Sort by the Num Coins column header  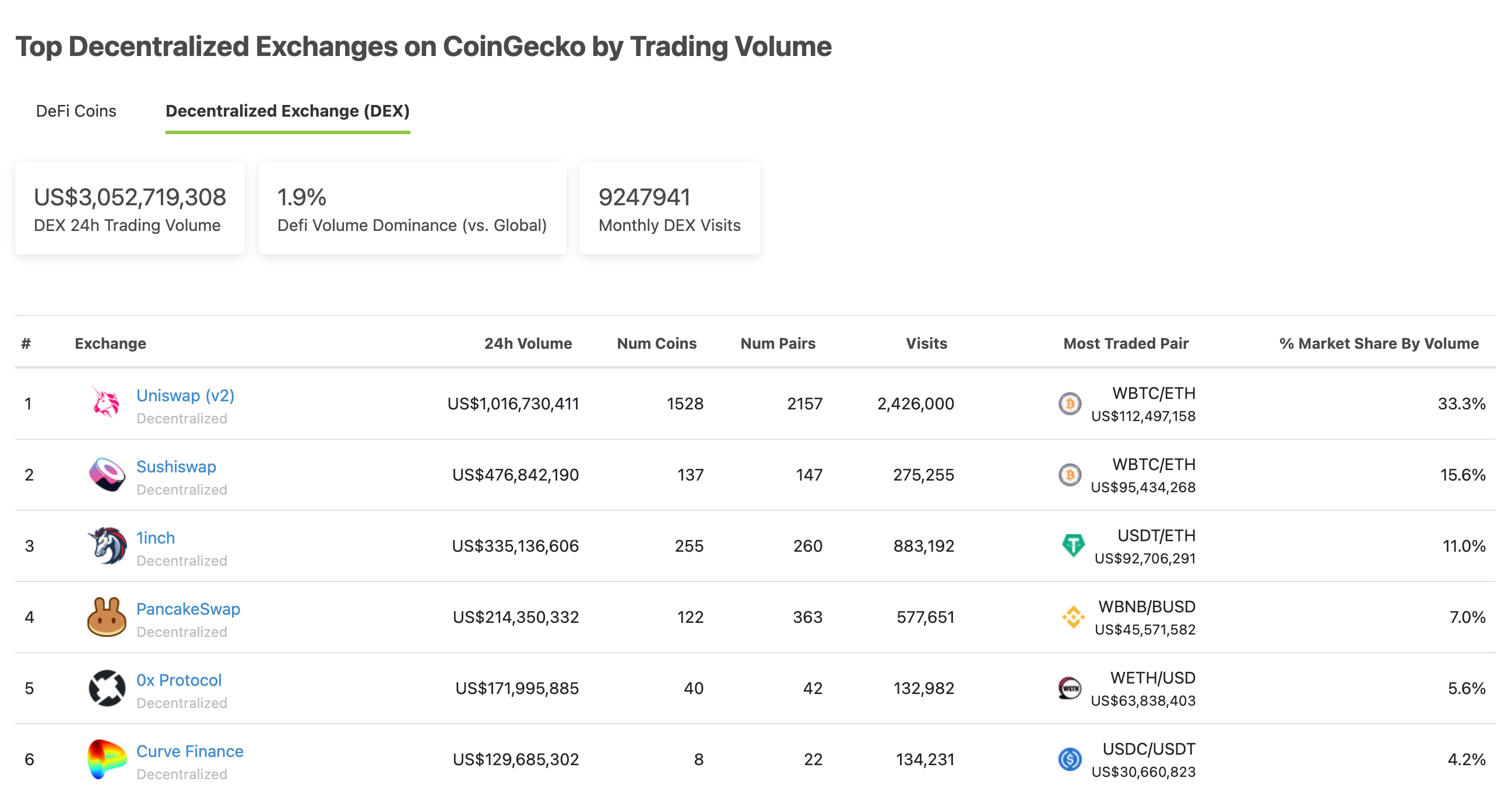(x=656, y=343)
